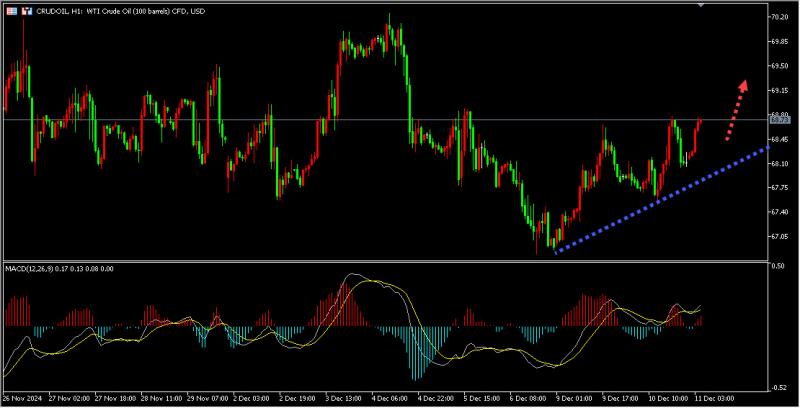
Task: Select the 4 Dec 22:00 time label
Action: [435, 398]
